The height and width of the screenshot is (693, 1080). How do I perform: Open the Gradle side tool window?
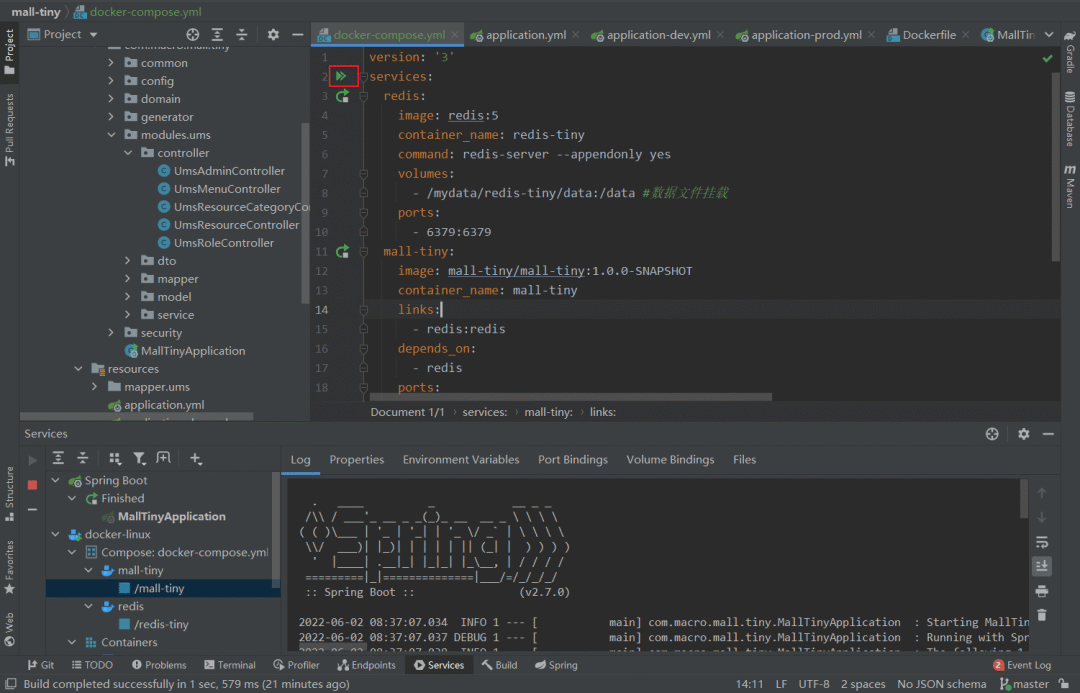[x=1070, y=52]
